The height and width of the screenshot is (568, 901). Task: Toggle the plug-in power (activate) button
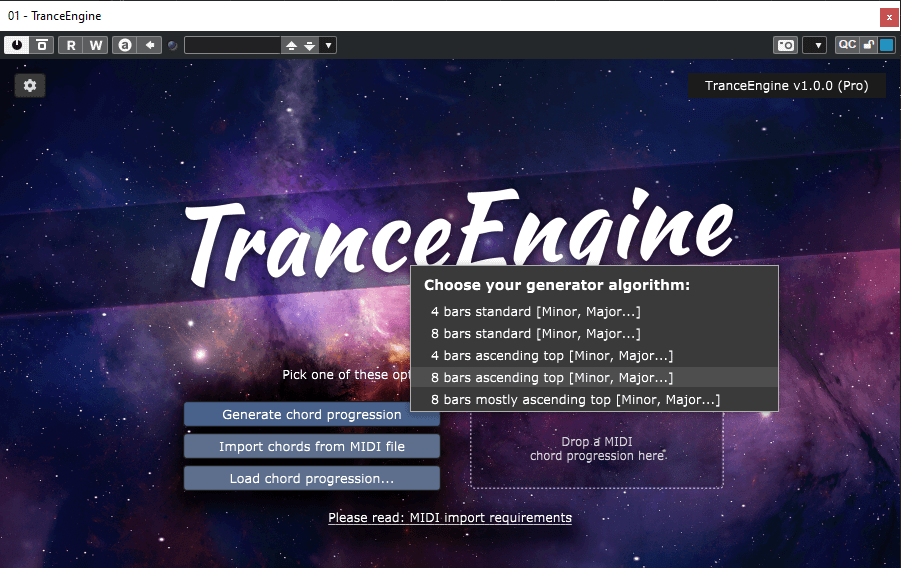pos(17,45)
